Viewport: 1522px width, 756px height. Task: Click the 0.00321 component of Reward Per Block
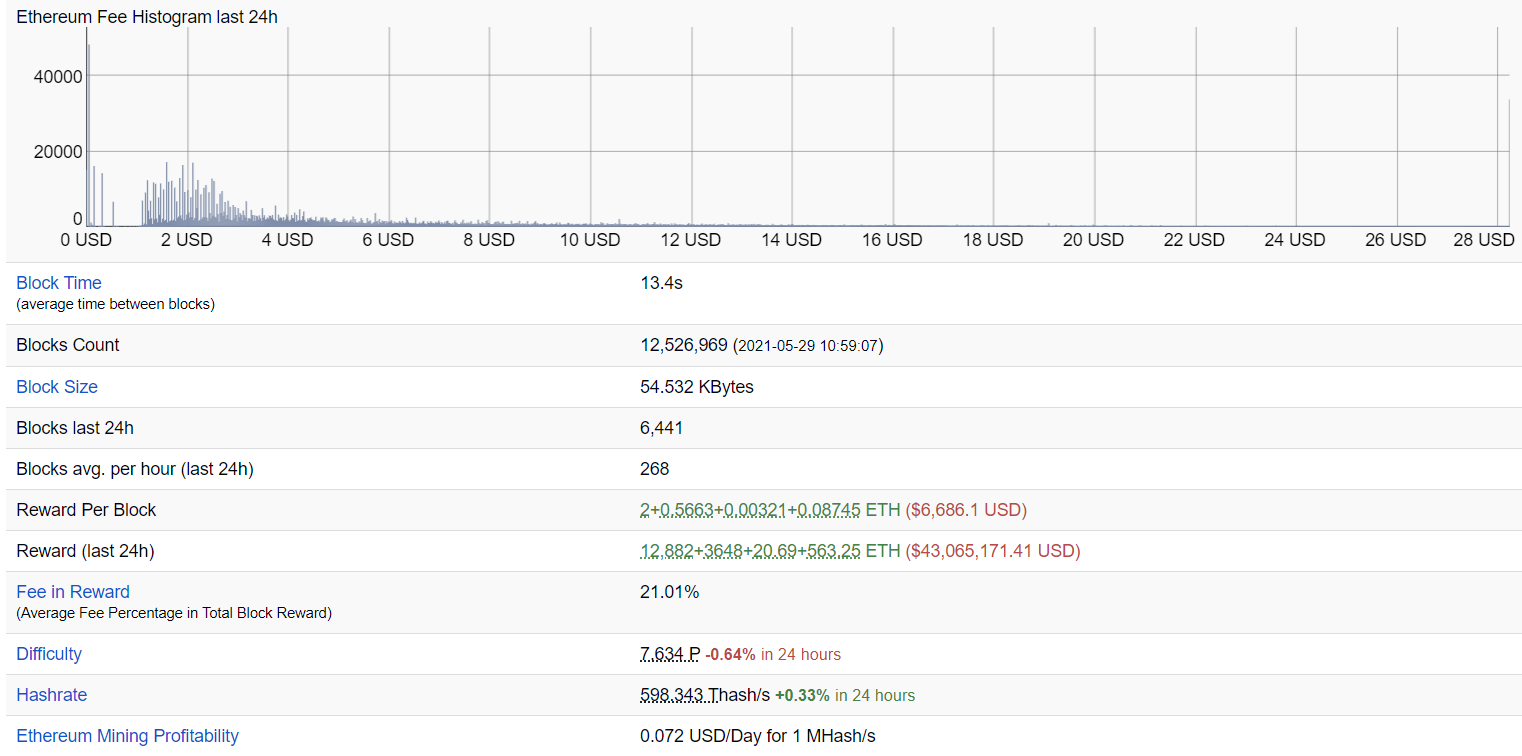(x=755, y=510)
